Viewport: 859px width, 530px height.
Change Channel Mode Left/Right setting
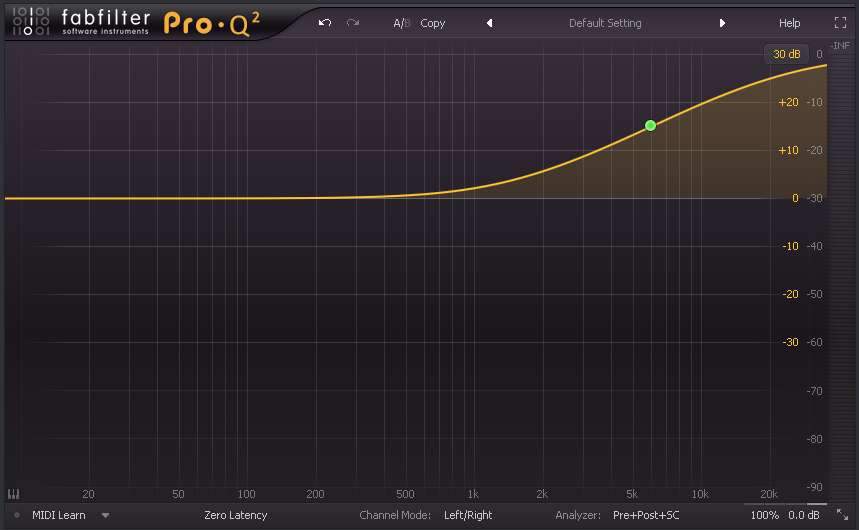coord(468,515)
